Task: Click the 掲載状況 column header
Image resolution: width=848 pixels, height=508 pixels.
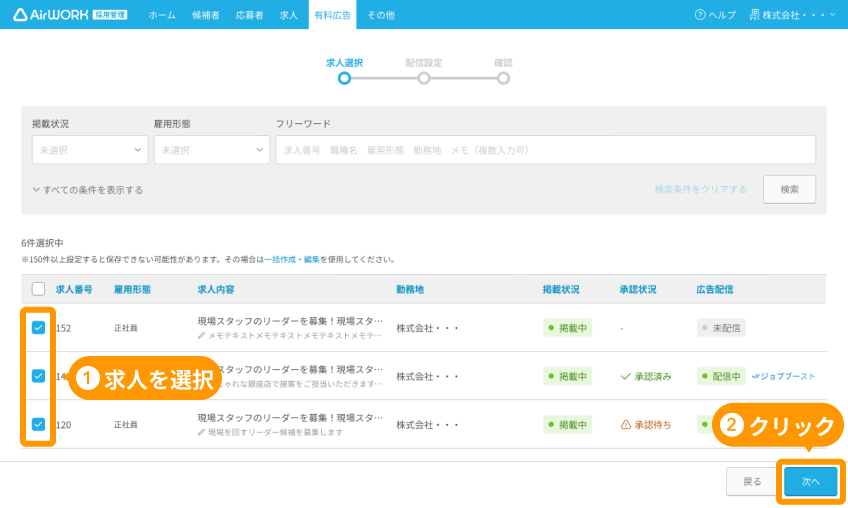Action: pos(561,289)
